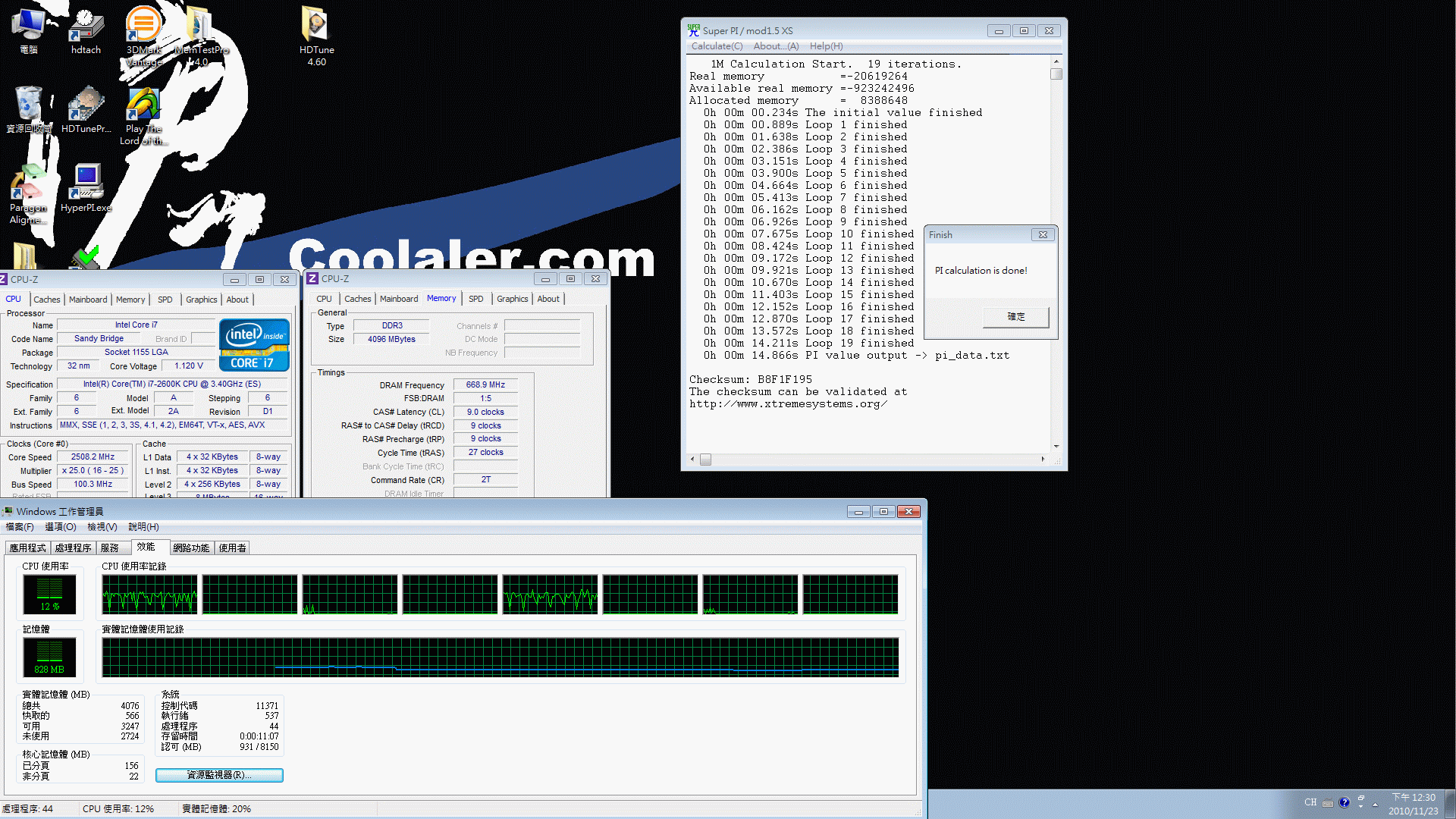The image size is (1456, 819).
Task: Click the Code Name Sandy Bridge field
Action: click(x=99, y=339)
